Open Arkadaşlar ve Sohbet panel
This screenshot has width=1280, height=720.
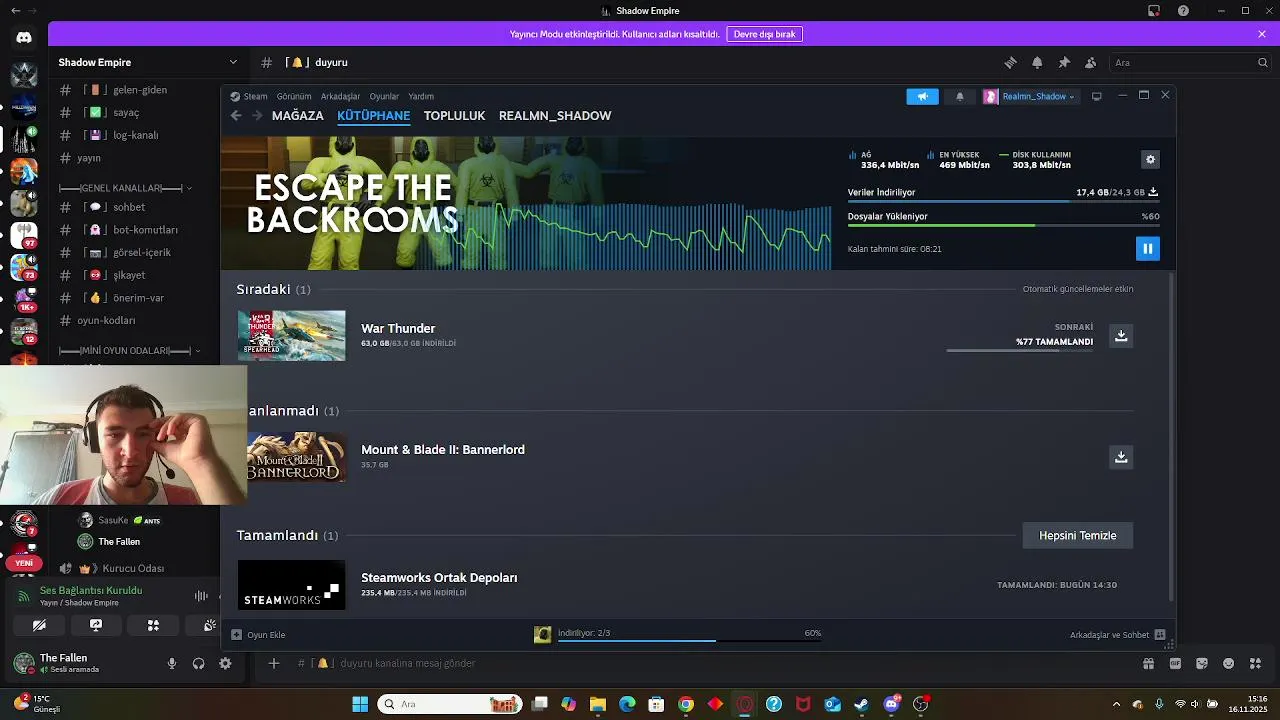1117,635
